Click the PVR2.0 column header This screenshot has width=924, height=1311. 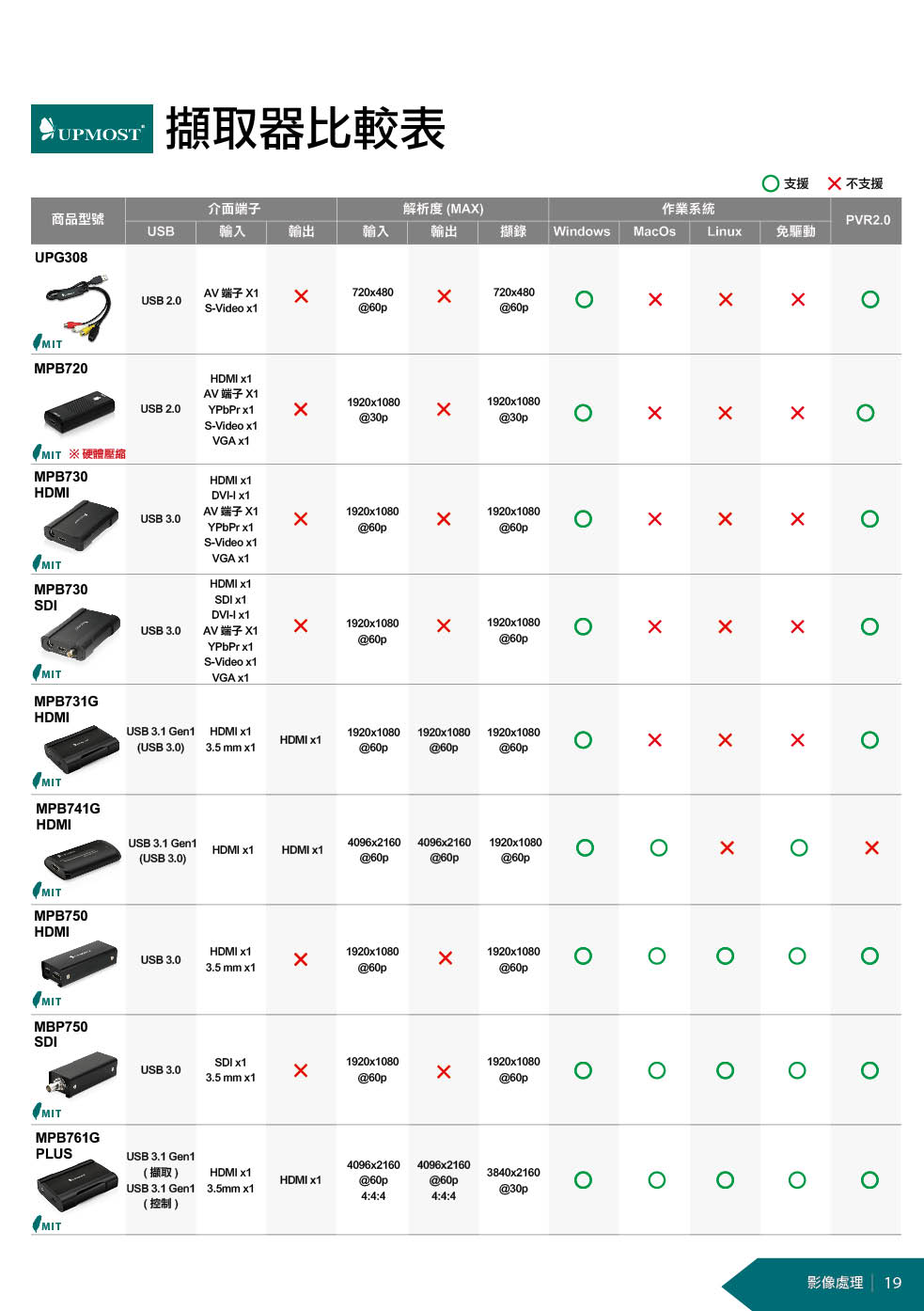click(867, 220)
